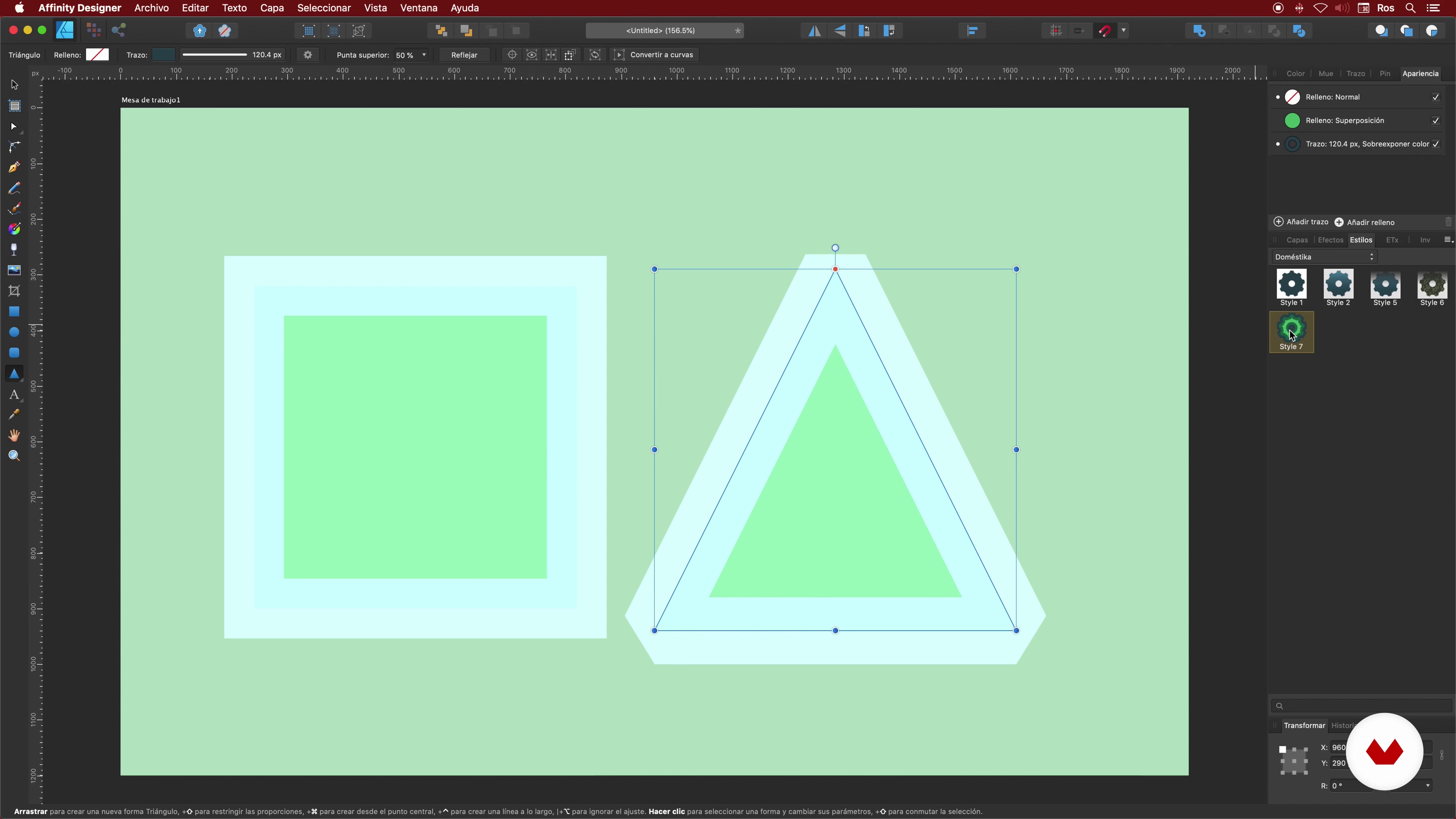1456x819 pixels.
Task: Toggle show rotation center
Action: [x=512, y=55]
